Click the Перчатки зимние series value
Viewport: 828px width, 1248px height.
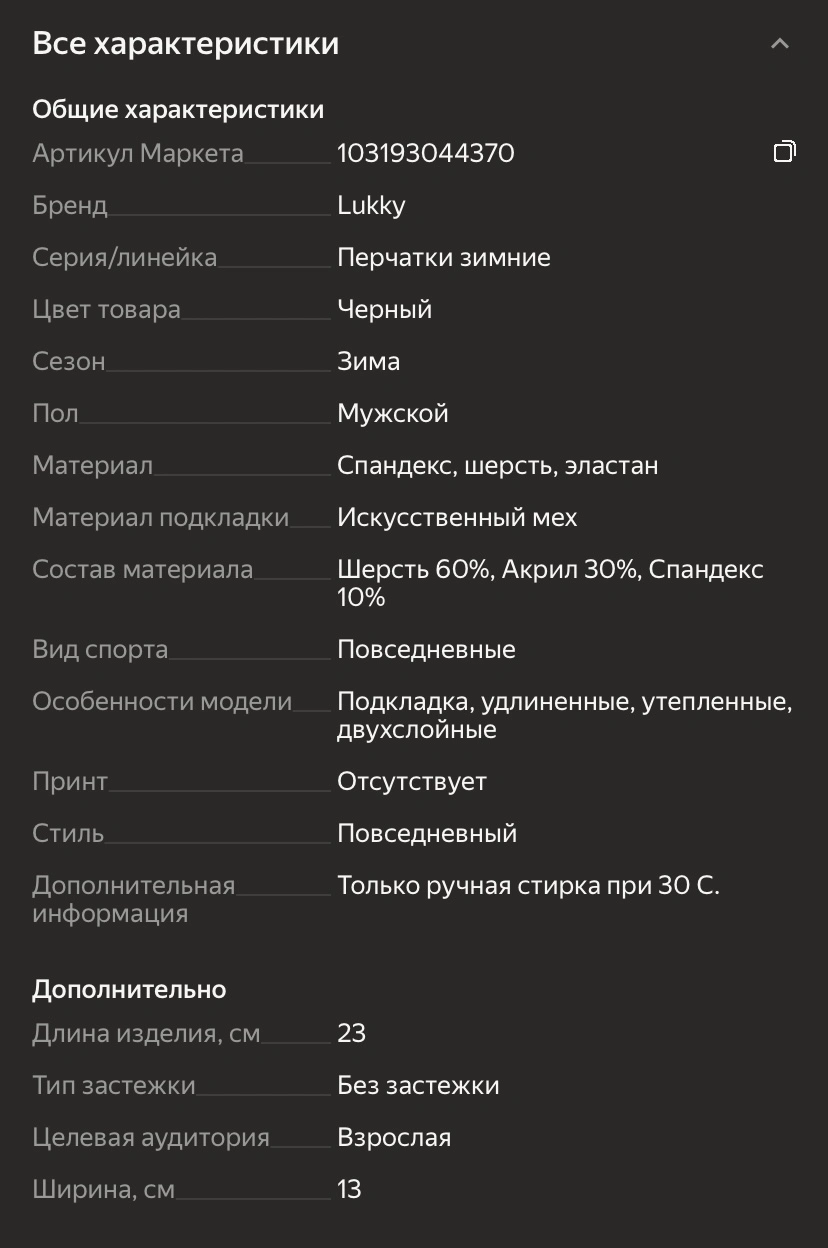point(444,257)
